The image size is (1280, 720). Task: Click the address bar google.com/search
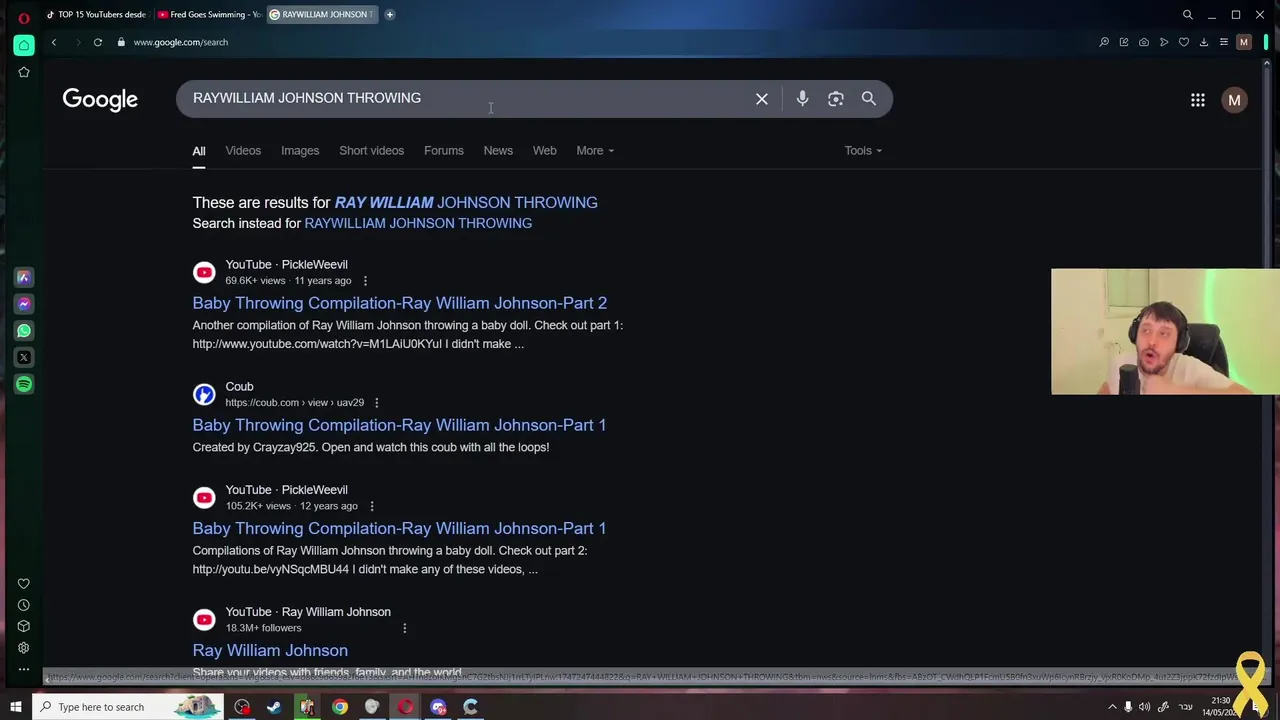point(181,42)
